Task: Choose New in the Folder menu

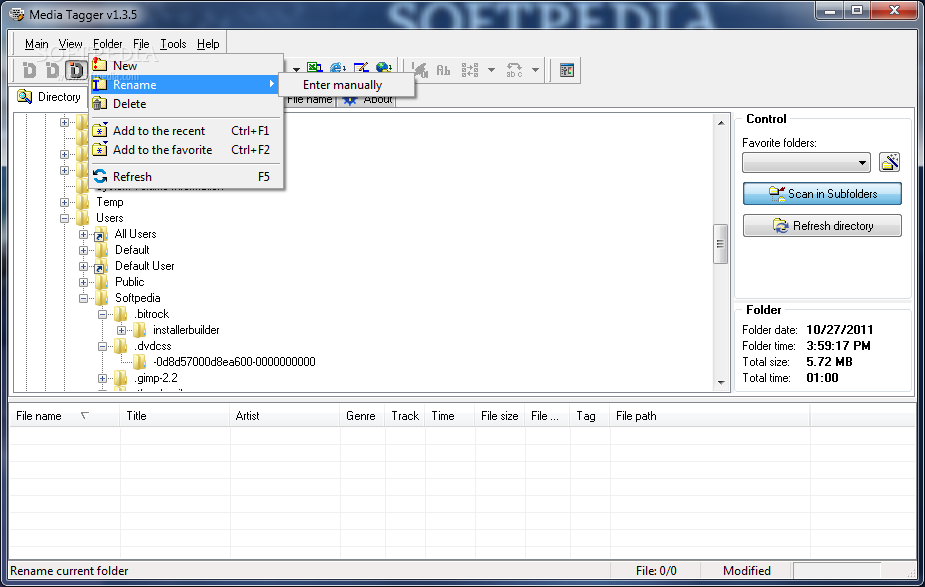Action: pos(185,65)
